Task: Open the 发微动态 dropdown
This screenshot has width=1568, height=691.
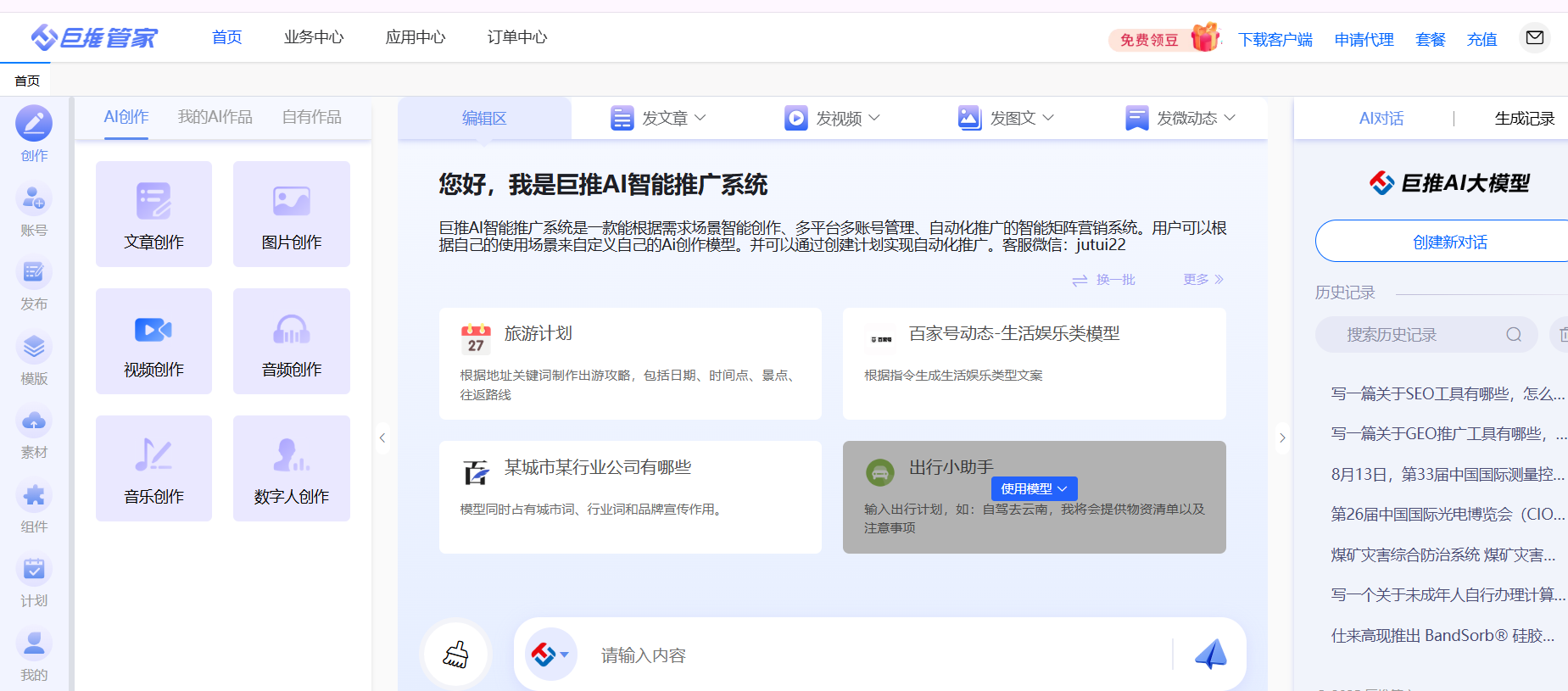Action: pyautogui.click(x=1180, y=118)
